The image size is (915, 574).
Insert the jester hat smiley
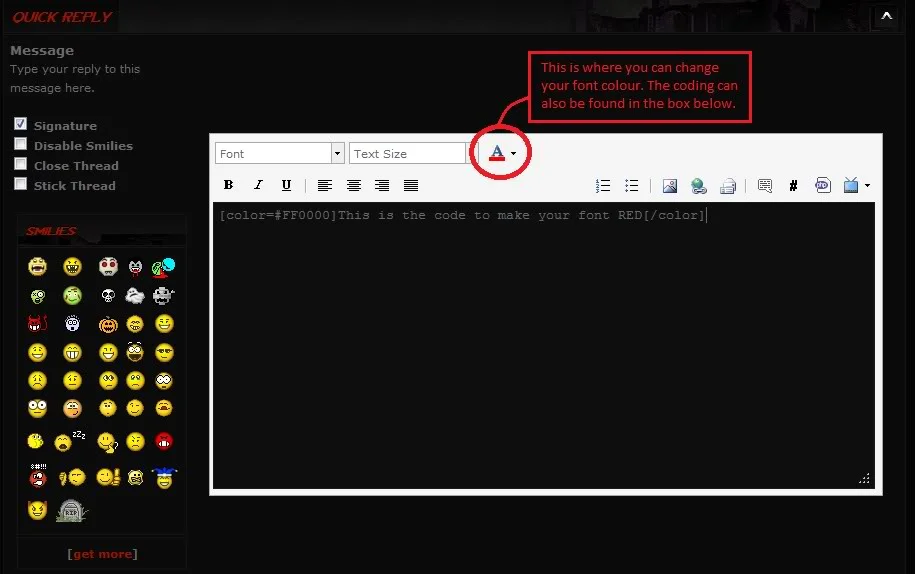(x=165, y=478)
